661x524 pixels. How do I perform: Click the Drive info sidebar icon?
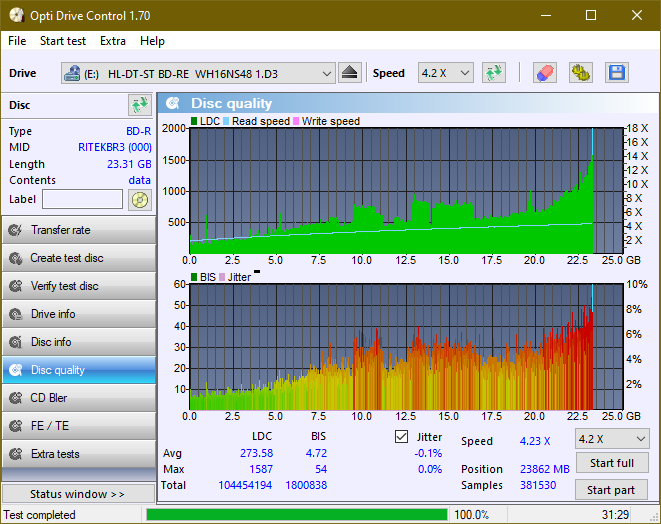16,314
